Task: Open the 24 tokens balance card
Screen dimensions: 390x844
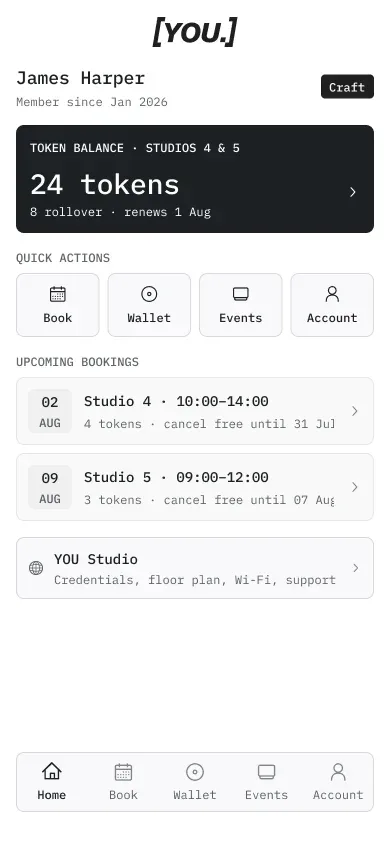Action: (x=195, y=179)
